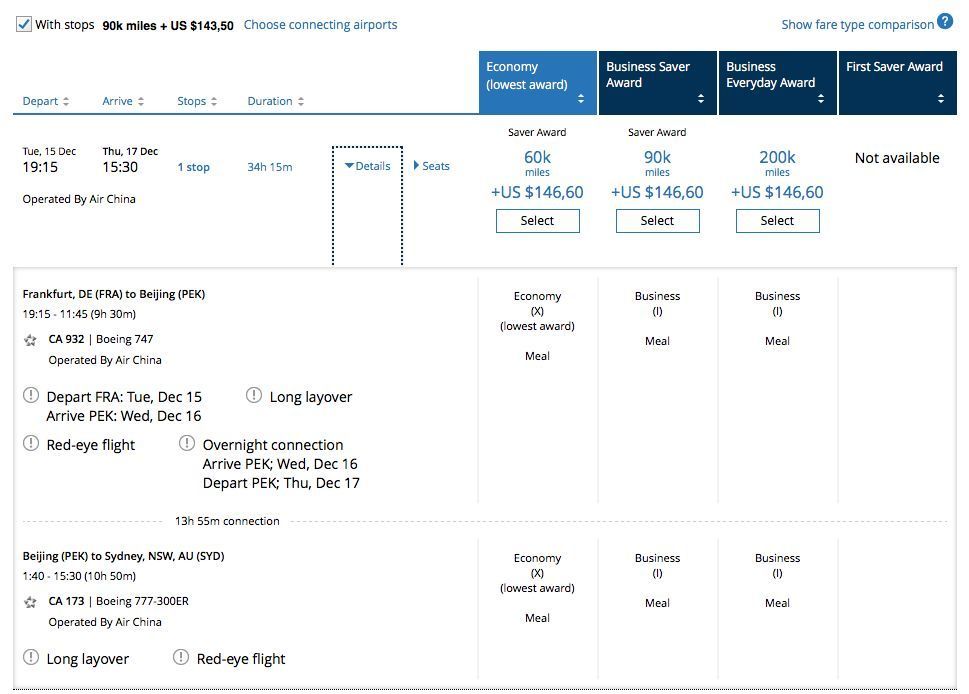Click the Star Alliance icon beside CA 932
Screen dimensions: 969x694
[x=30, y=340]
